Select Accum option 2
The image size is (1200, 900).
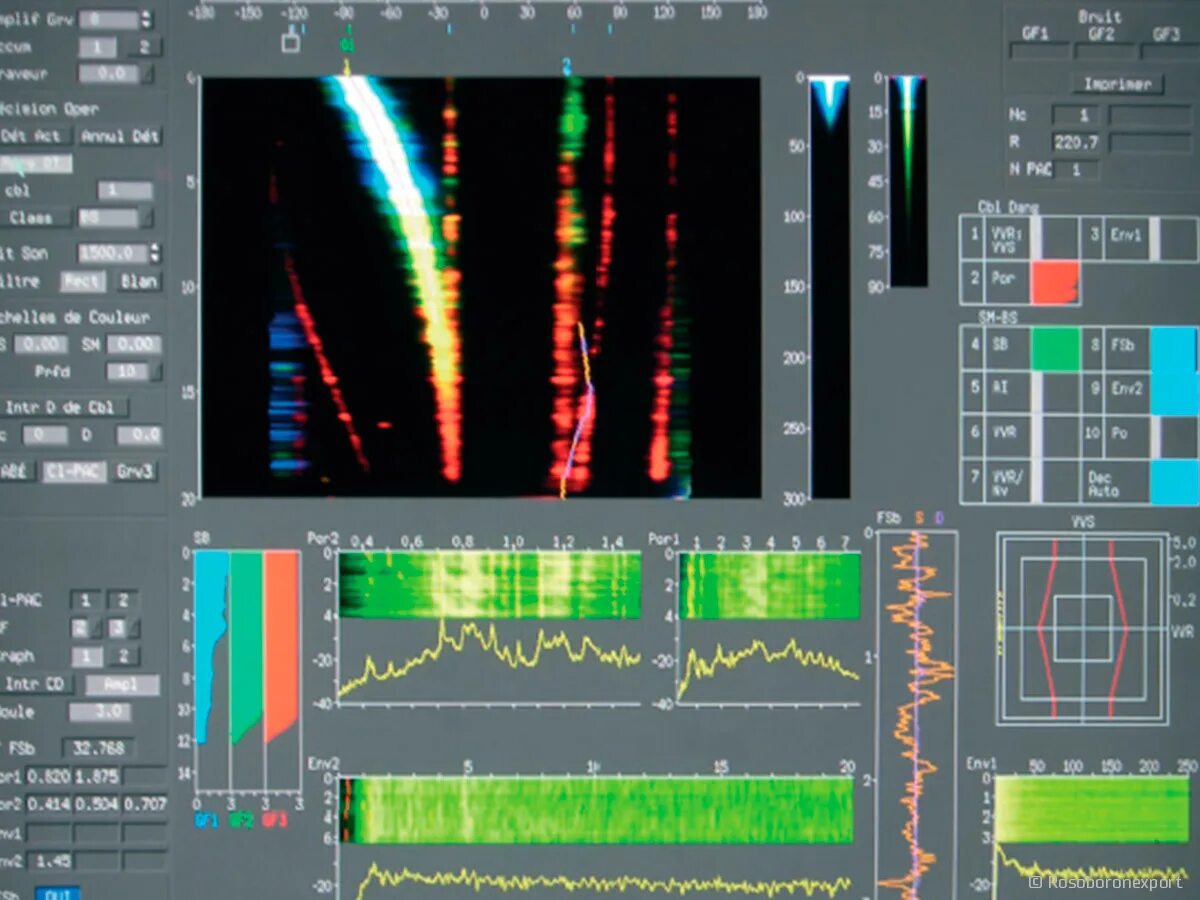[144, 47]
